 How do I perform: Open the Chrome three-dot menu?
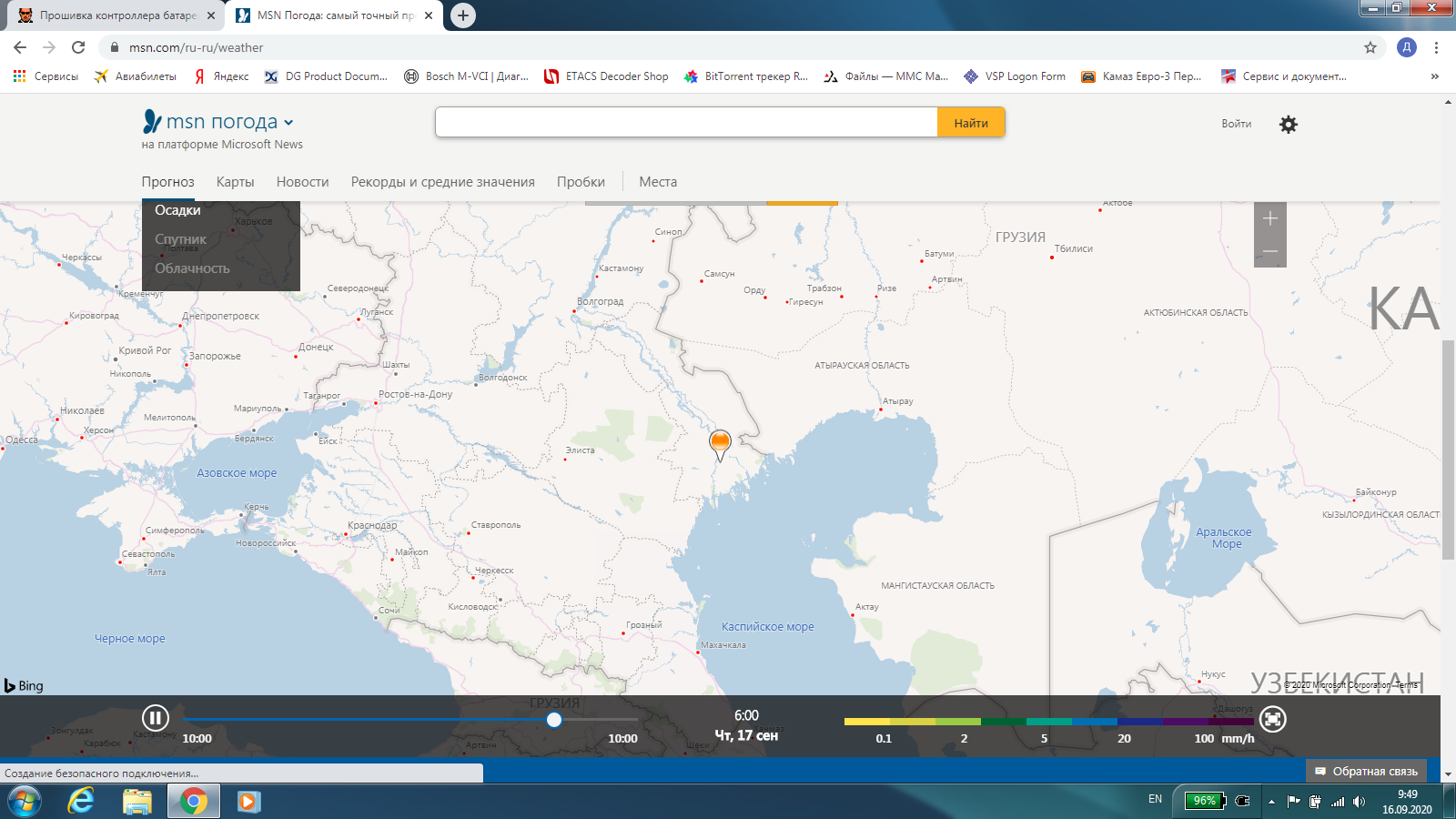[x=1436, y=47]
